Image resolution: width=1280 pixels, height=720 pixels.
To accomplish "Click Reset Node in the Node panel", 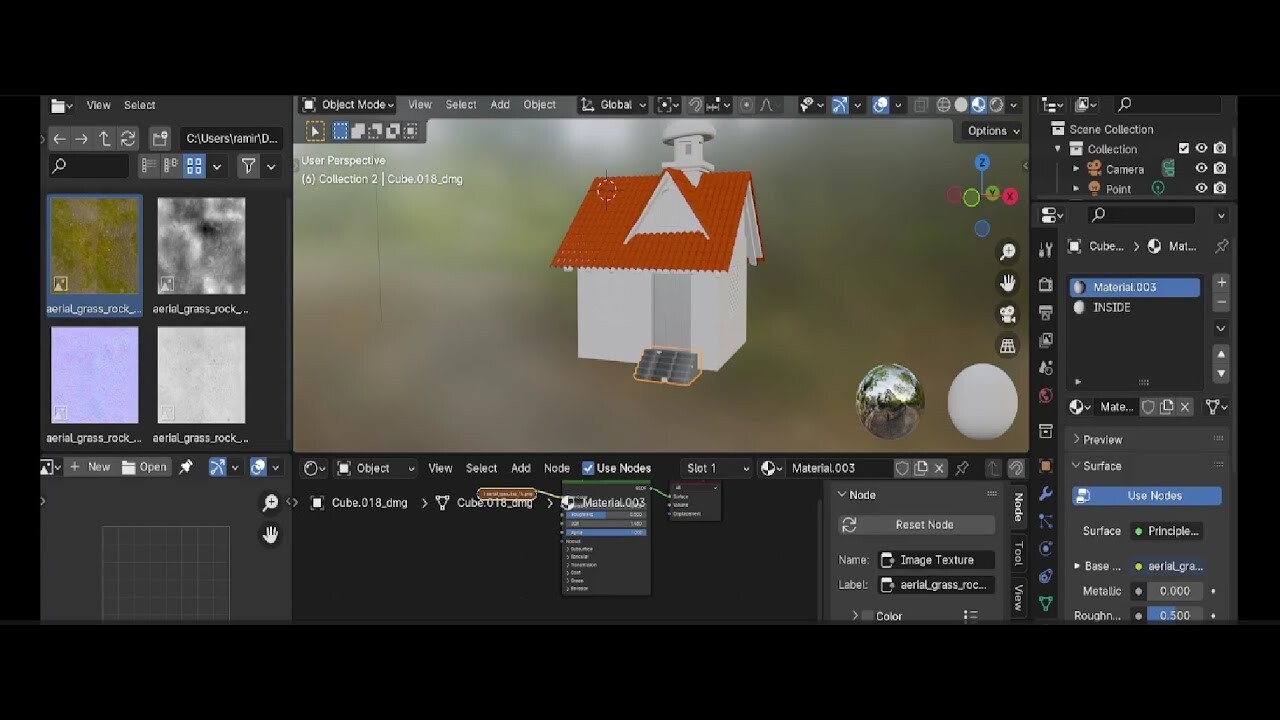I will (x=915, y=524).
